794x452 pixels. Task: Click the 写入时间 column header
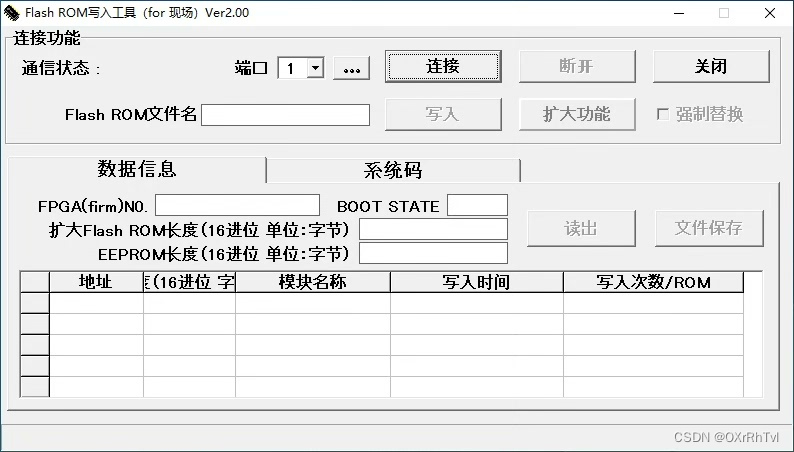tap(477, 282)
